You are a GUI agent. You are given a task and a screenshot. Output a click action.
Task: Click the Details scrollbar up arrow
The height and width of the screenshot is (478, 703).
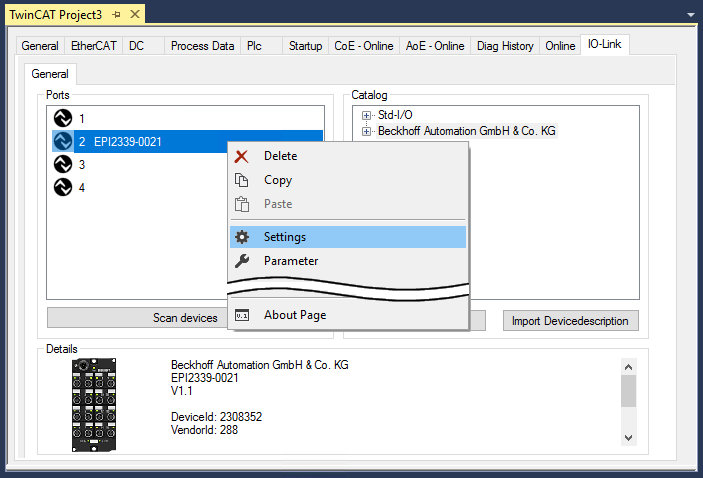tap(629, 367)
